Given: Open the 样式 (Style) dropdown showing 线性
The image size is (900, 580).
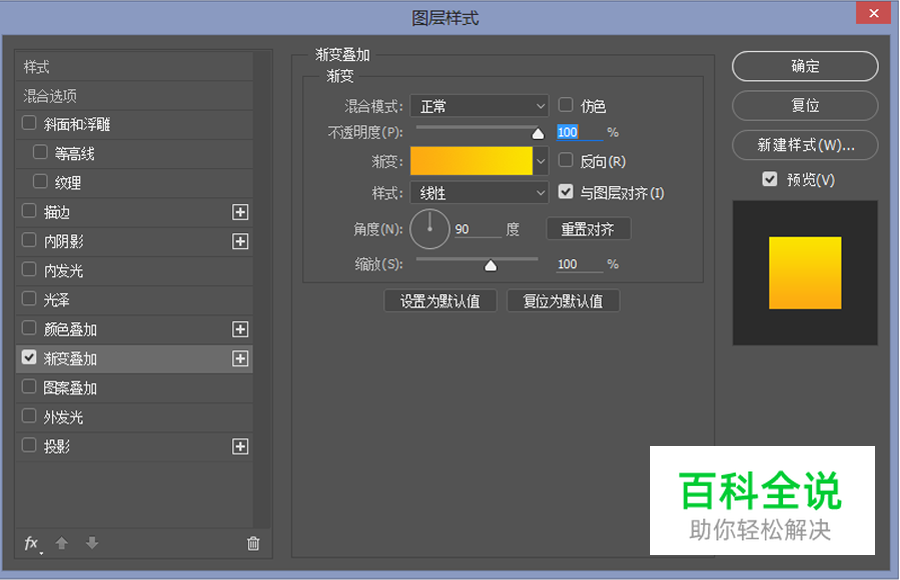Looking at the screenshot, I should point(479,192).
